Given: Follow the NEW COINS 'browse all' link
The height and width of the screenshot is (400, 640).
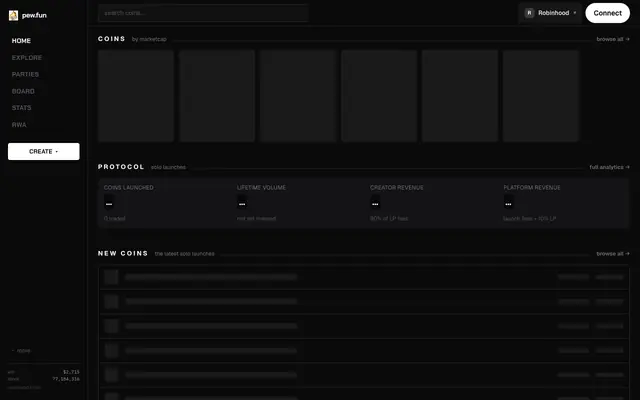Looking at the screenshot, I should [613, 253].
